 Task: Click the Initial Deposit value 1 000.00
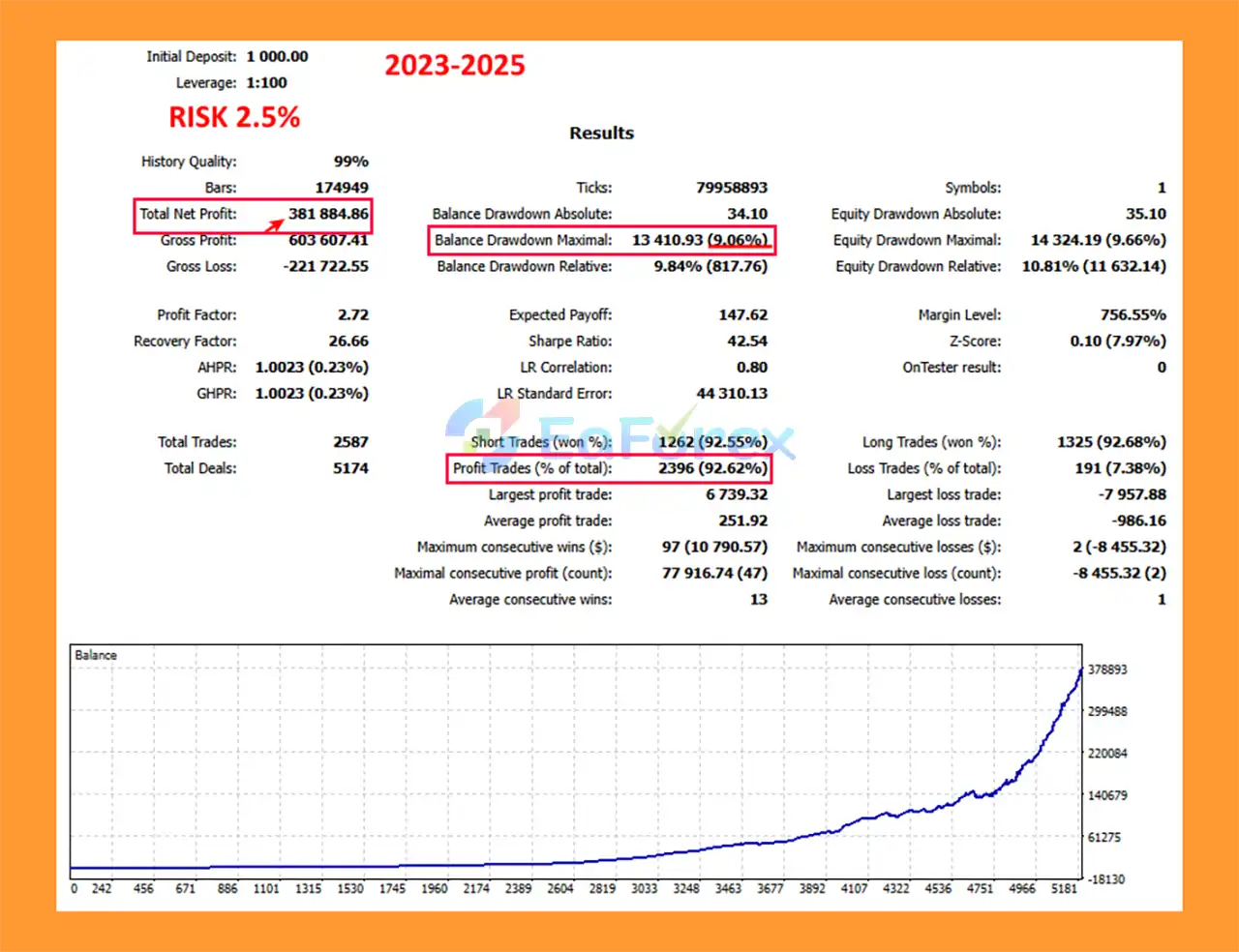tap(277, 56)
